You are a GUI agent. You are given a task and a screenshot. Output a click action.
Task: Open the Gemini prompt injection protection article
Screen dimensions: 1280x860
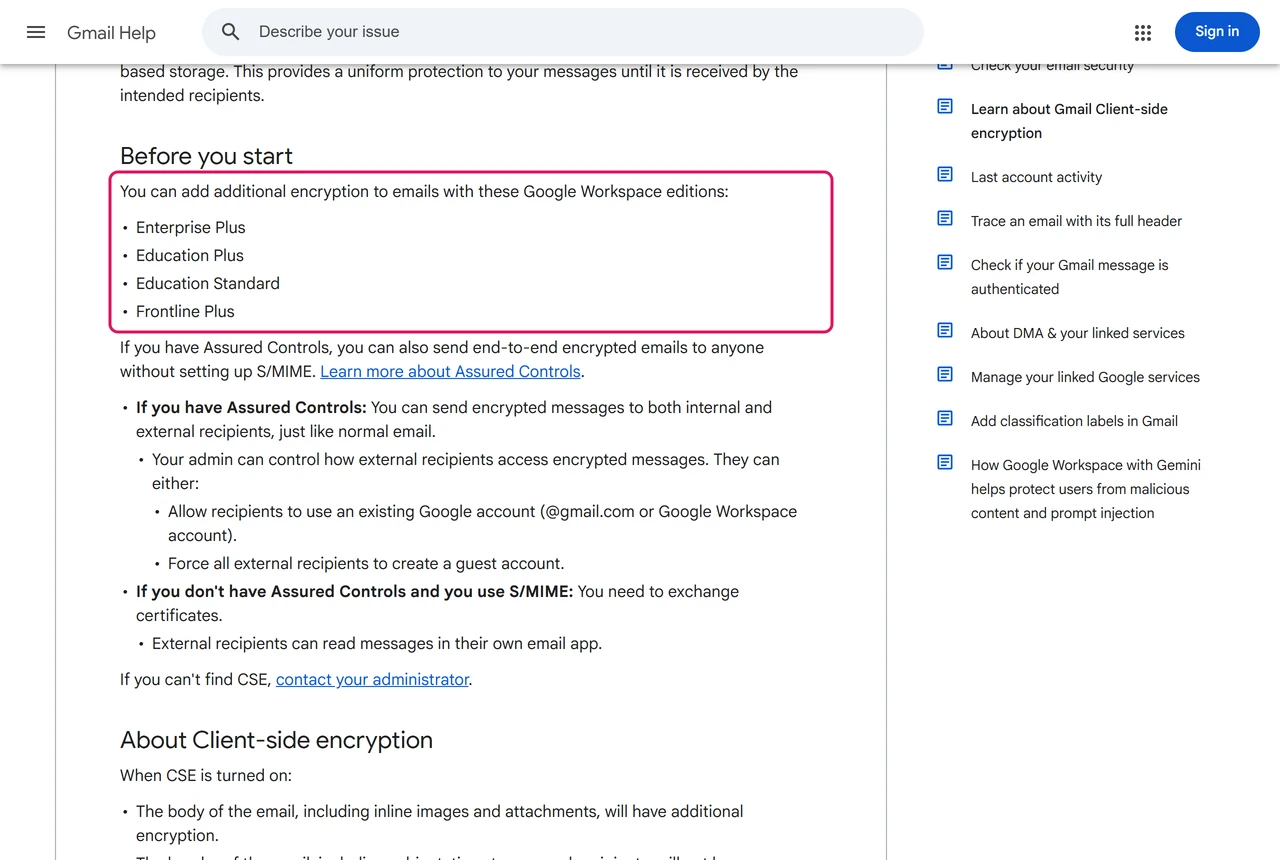point(1086,489)
